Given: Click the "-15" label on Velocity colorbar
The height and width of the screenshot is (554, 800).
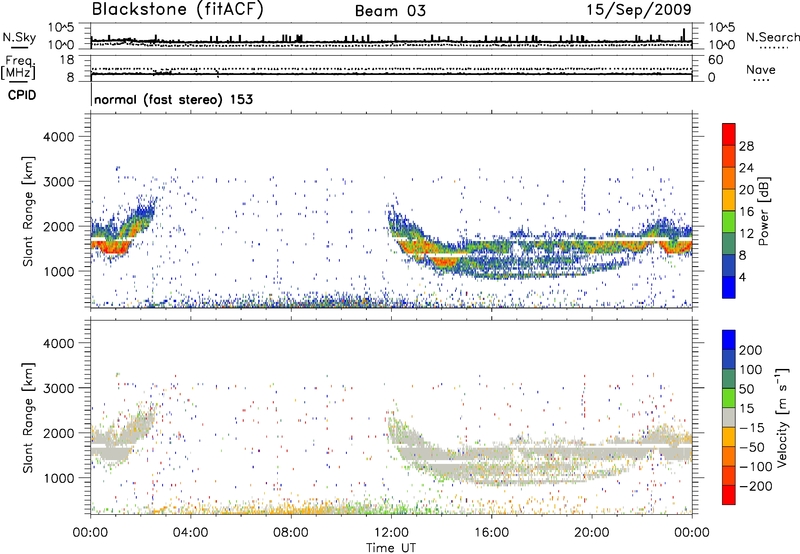Looking at the screenshot, I should [752, 427].
